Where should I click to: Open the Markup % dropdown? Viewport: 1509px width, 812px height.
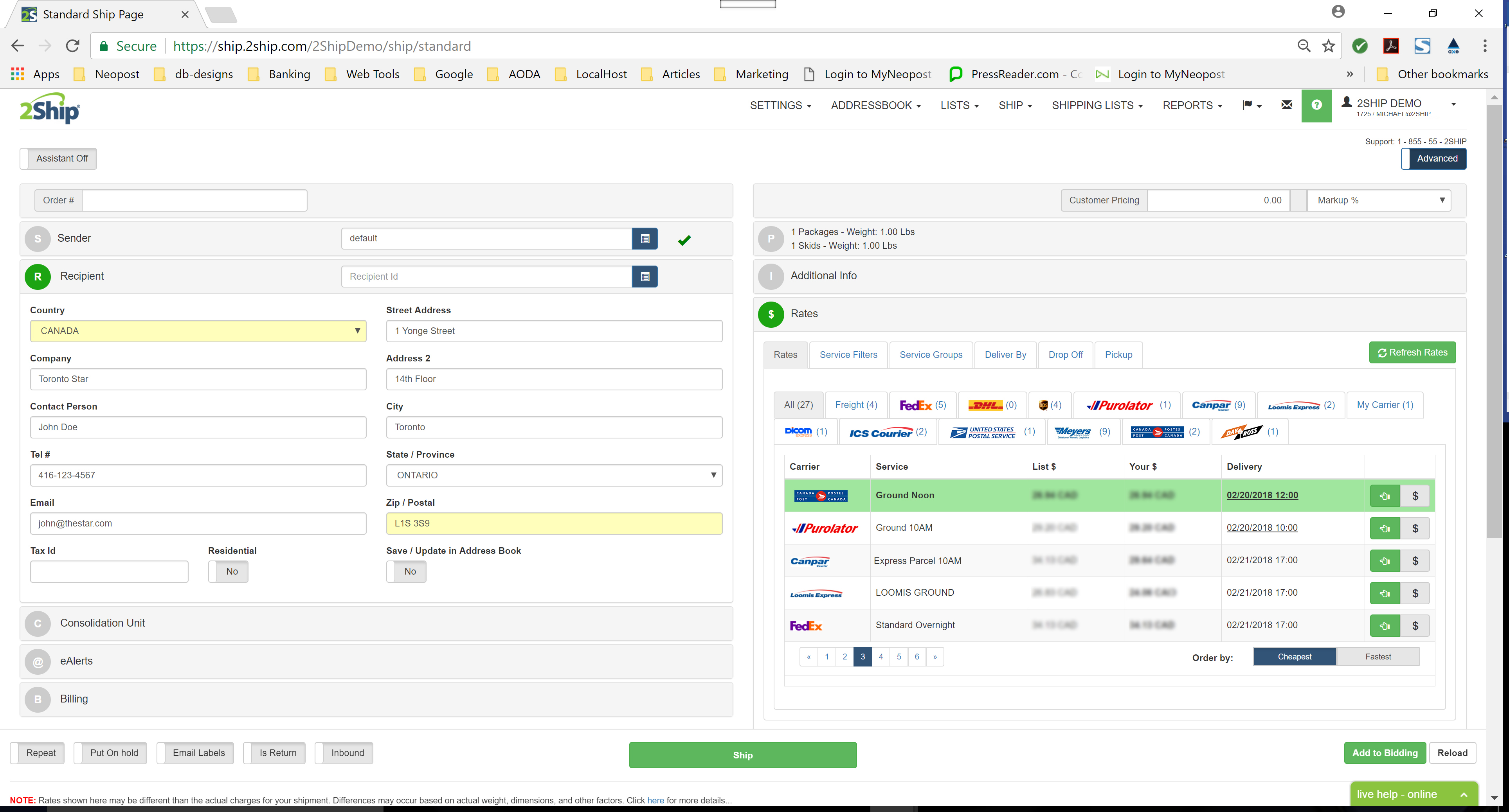[x=1378, y=200]
